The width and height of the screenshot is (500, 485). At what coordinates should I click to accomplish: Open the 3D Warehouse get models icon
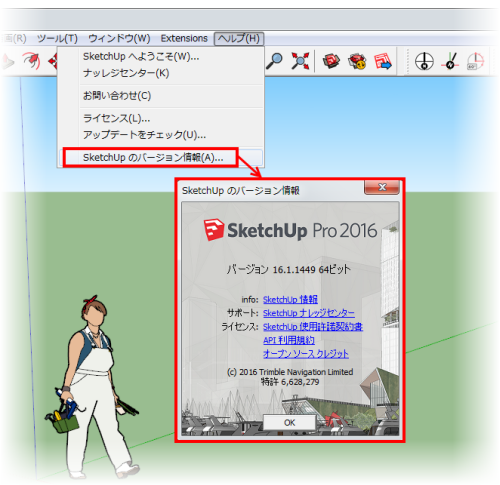[x=331, y=61]
